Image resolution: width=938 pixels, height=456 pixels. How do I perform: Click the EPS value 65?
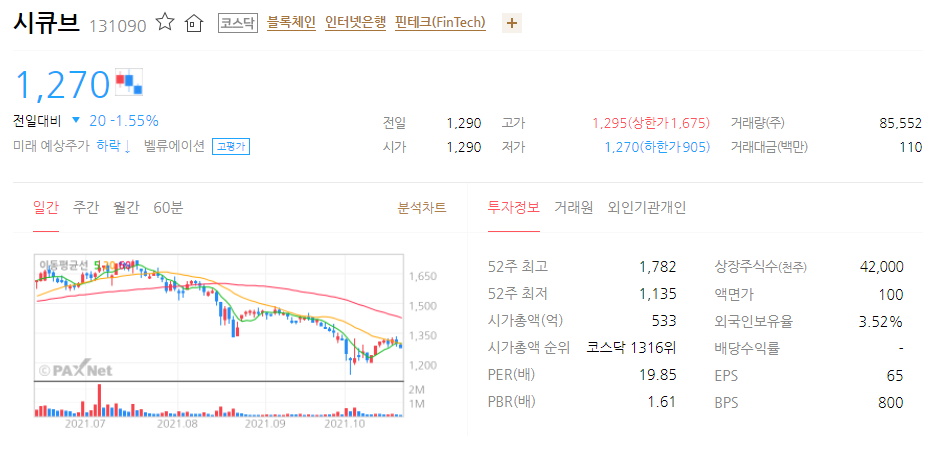(896, 375)
